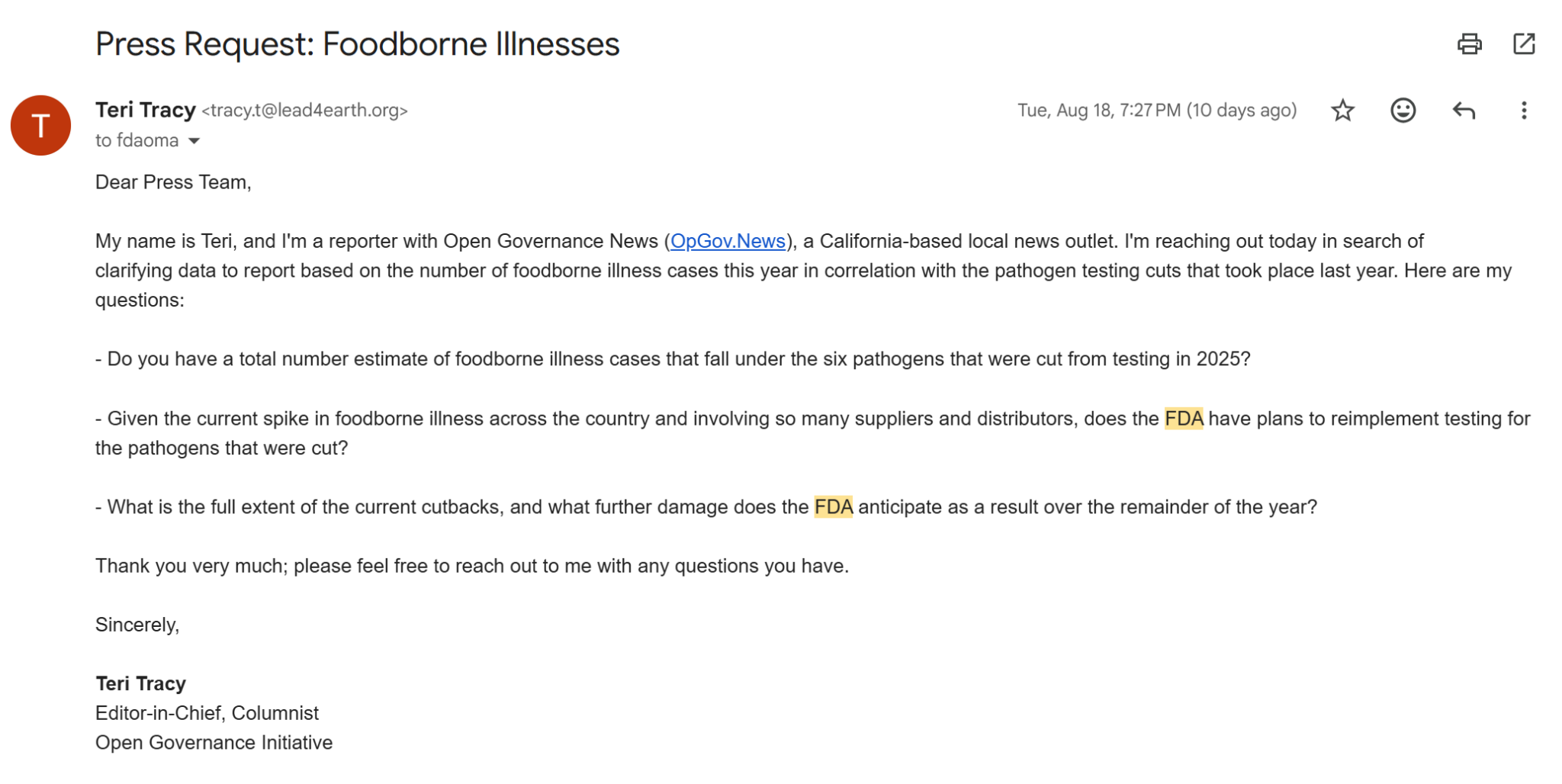Click the sender address tracy.t@lead4earth.org
Viewport: 1562px width, 784px height.
pos(304,111)
